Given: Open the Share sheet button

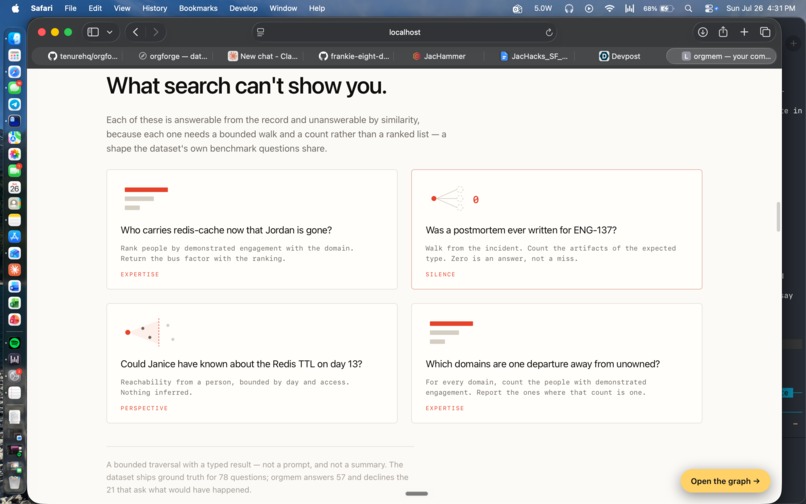Looking at the screenshot, I should click(x=723, y=32).
